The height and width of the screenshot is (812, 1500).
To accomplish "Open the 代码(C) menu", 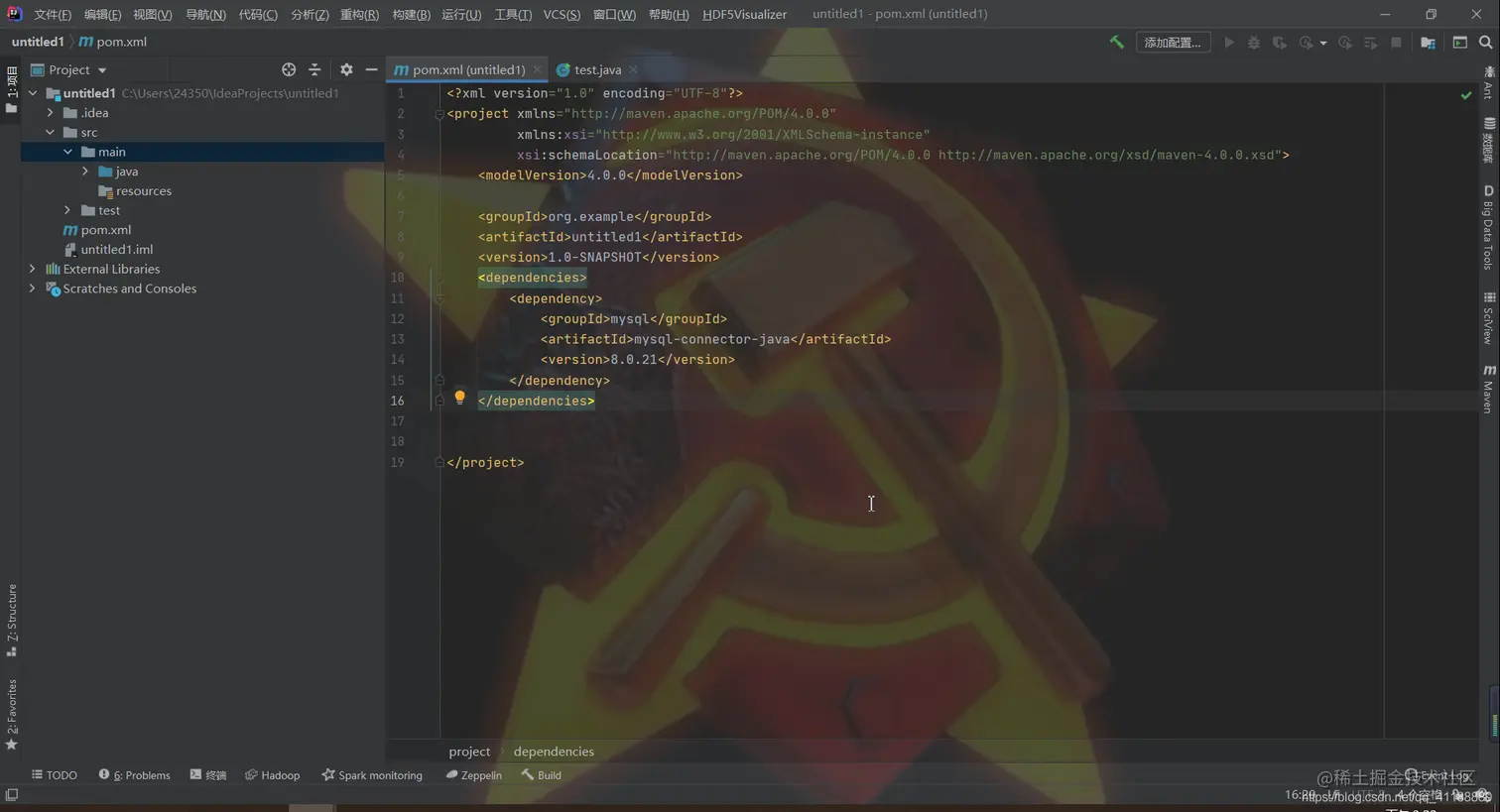I will pyautogui.click(x=258, y=14).
